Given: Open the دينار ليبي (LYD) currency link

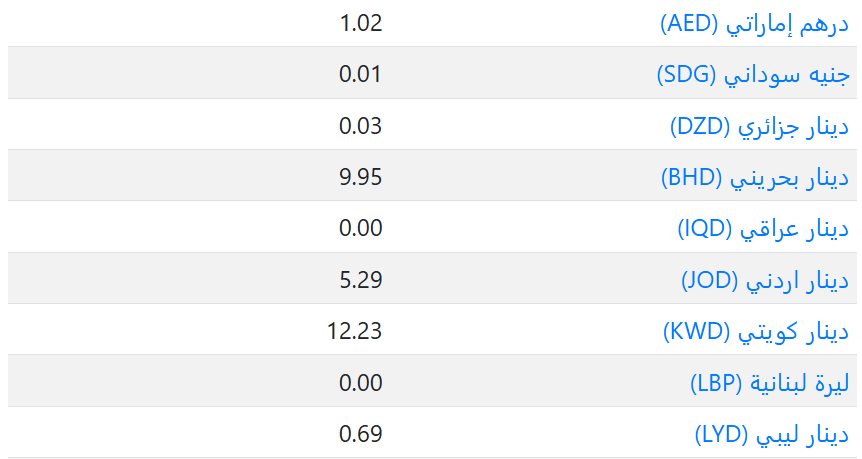Looking at the screenshot, I should point(771,434).
